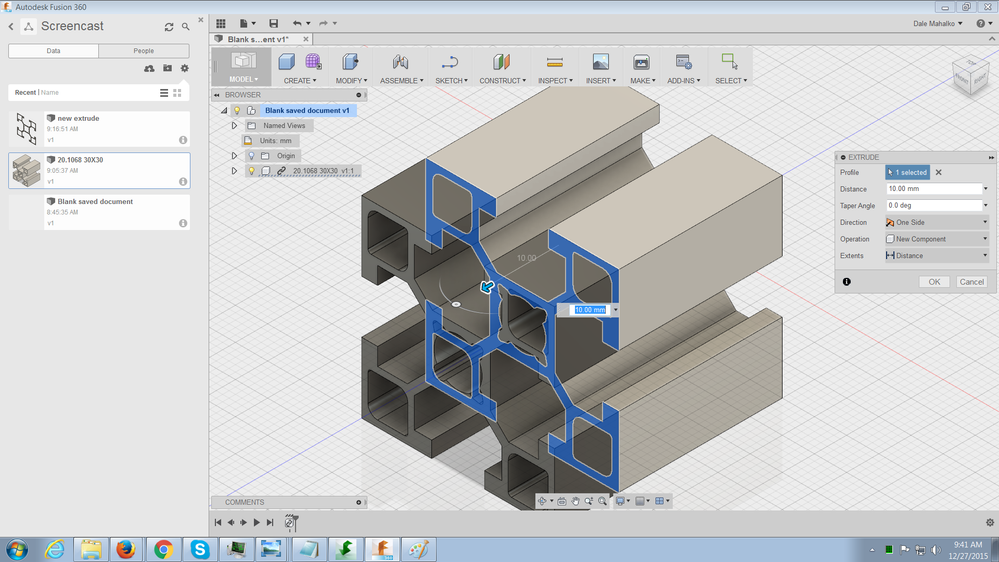
Task: Switch to the People tab
Action: 143,50
